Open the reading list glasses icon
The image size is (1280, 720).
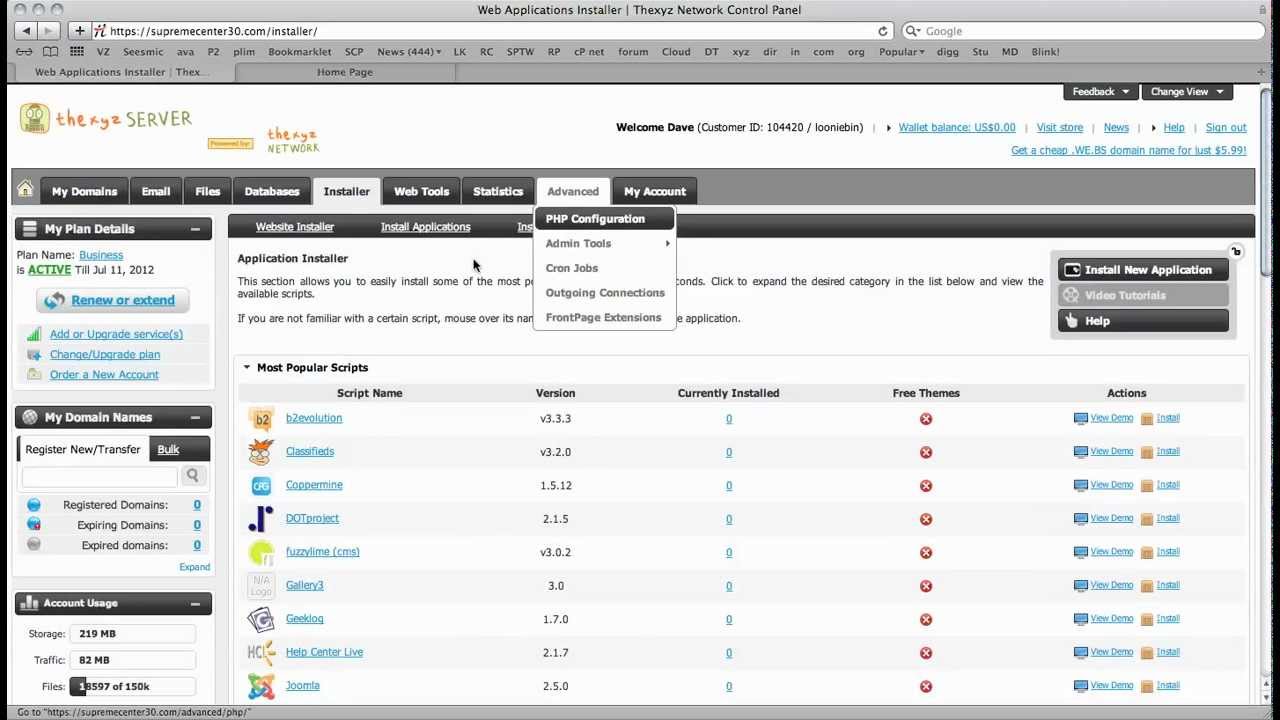pyautogui.click(x=24, y=51)
